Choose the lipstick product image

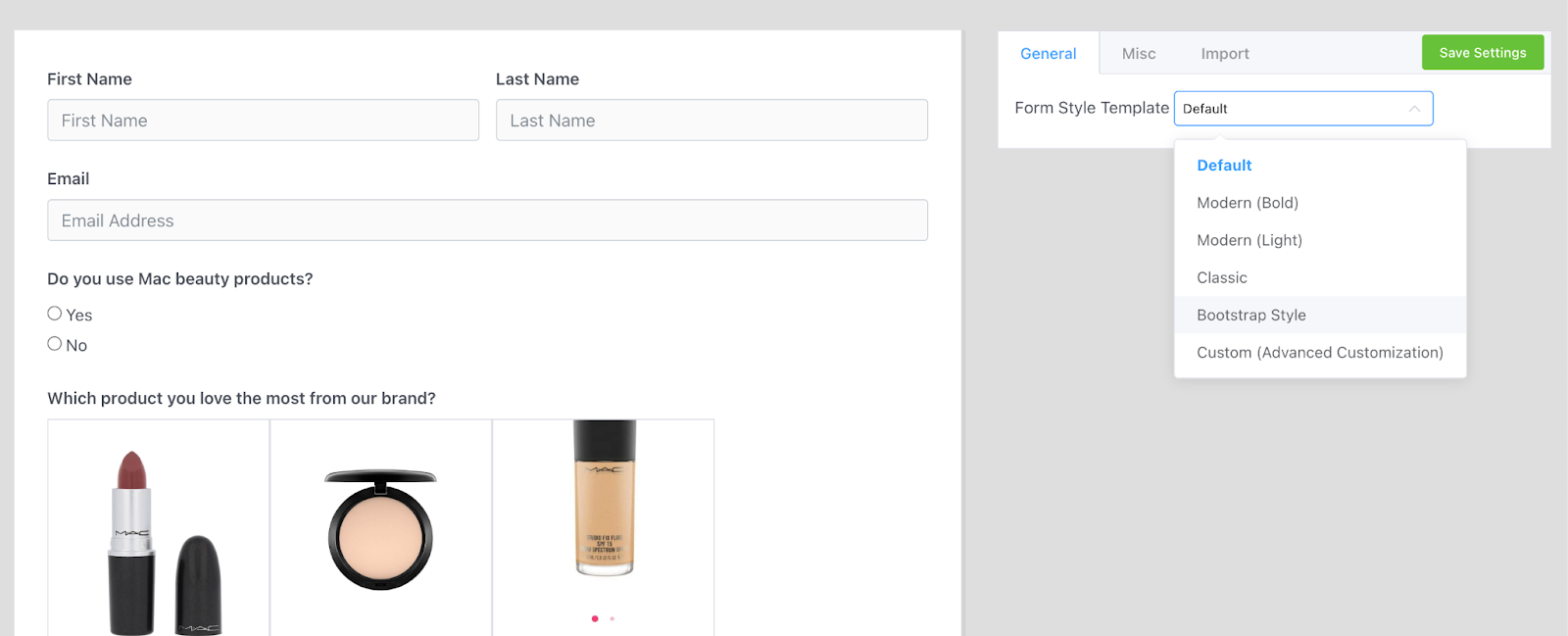tap(159, 529)
